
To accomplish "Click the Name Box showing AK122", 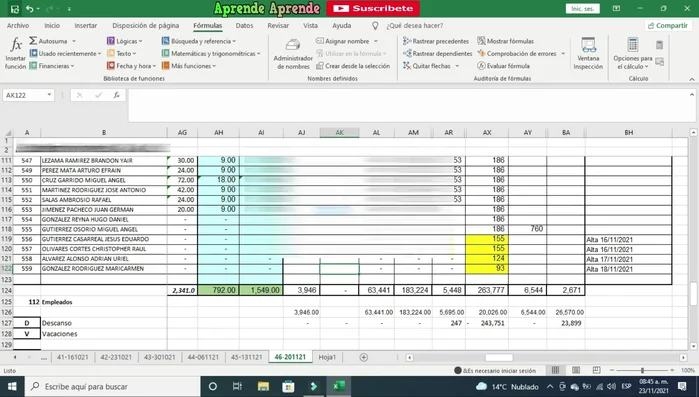I will pyautogui.click(x=25, y=95).
